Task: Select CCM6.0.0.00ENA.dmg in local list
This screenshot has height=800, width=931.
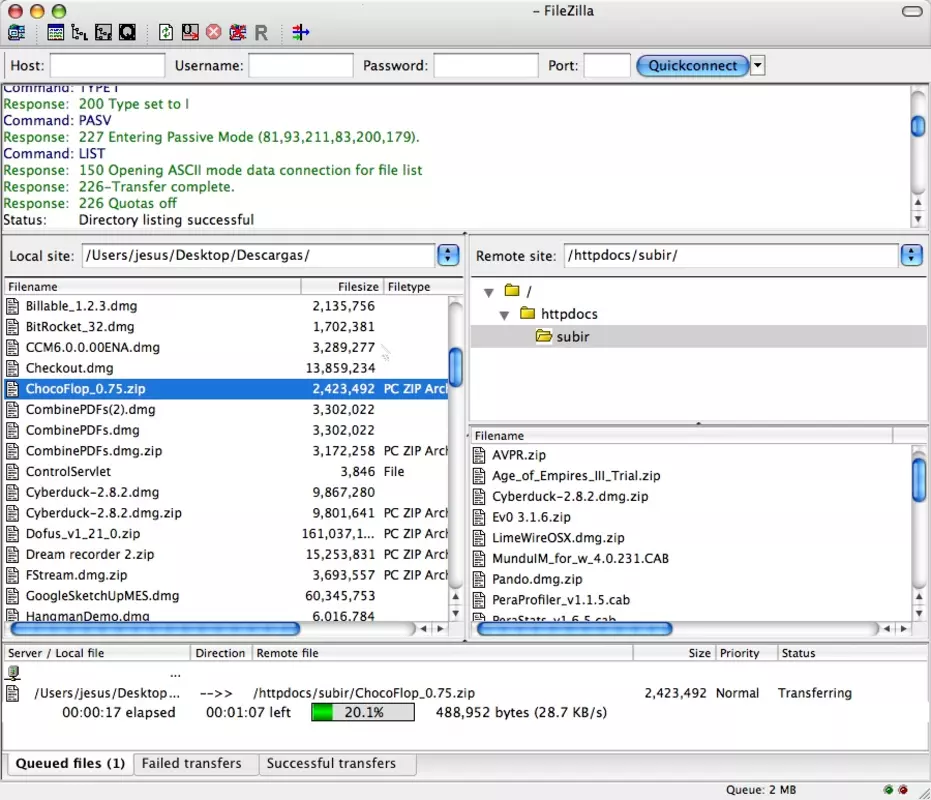Action: 226,347
